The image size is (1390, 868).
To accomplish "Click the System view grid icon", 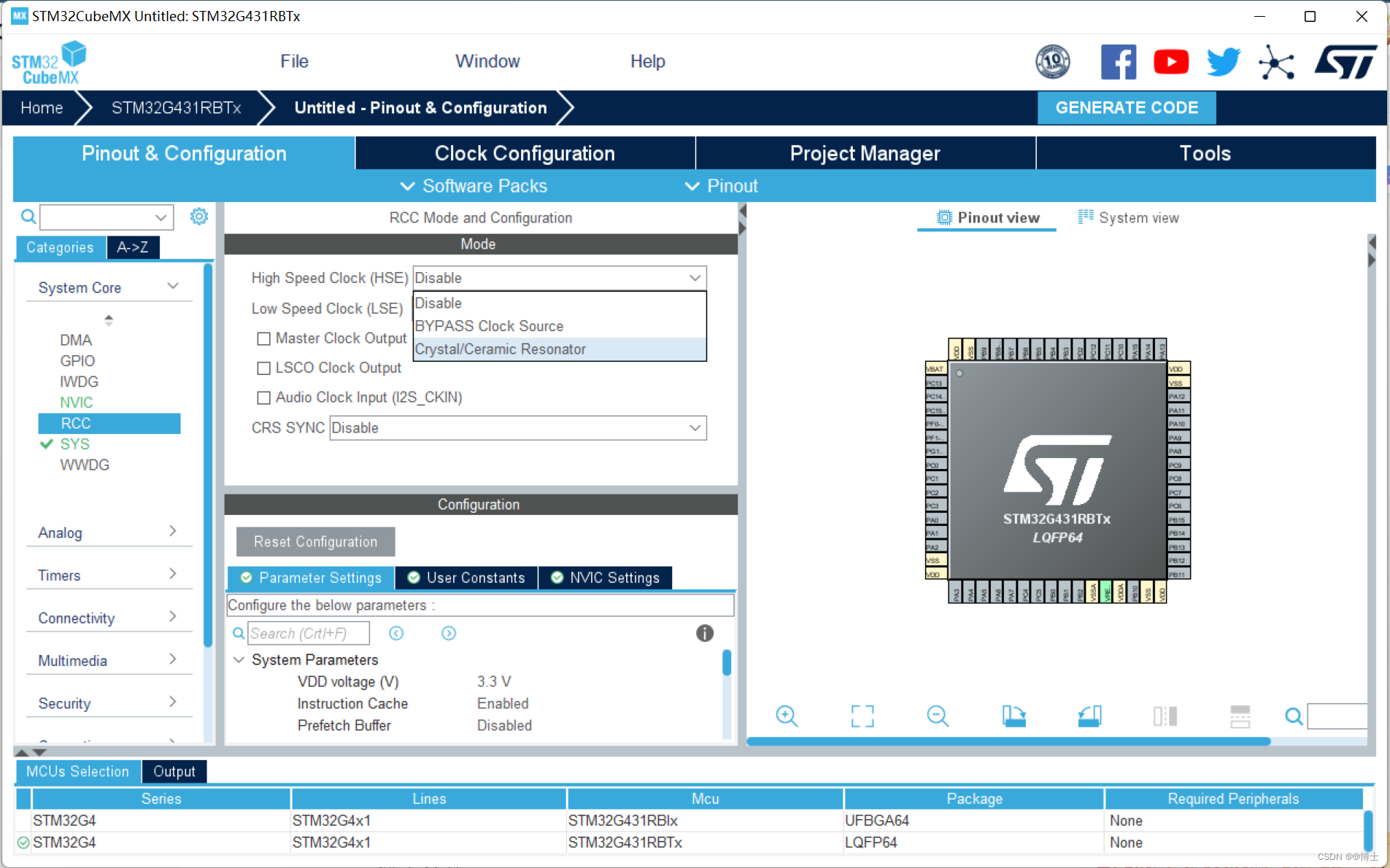I will pyautogui.click(x=1086, y=217).
